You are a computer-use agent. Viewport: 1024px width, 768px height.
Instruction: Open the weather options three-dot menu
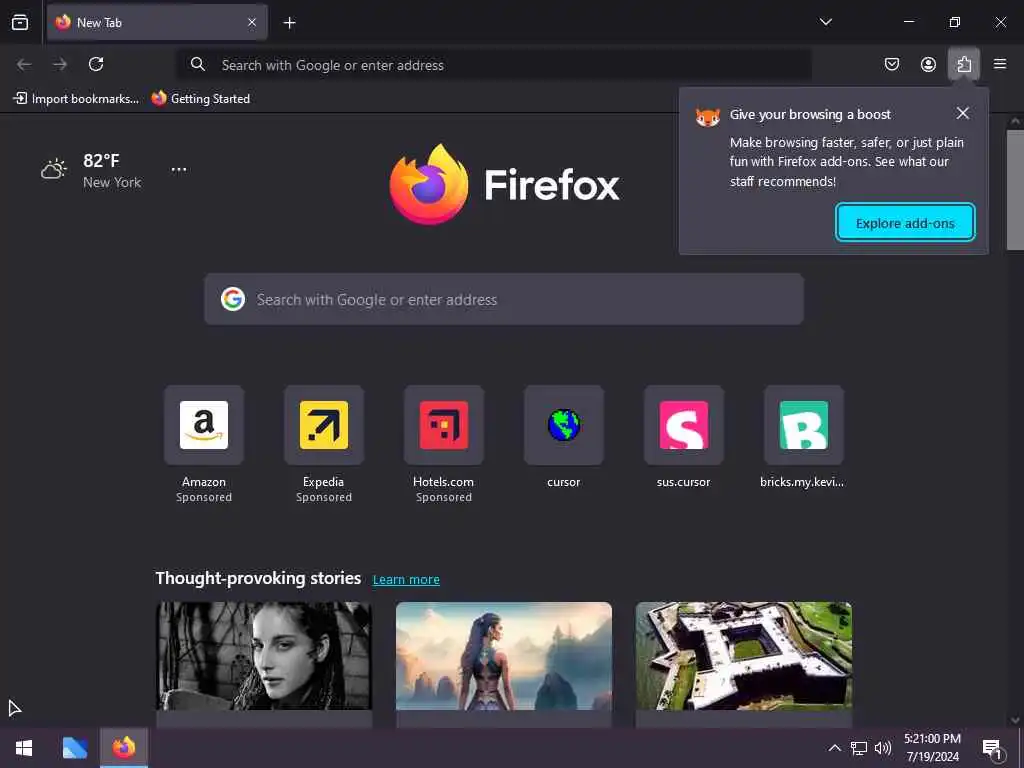pyautogui.click(x=179, y=169)
